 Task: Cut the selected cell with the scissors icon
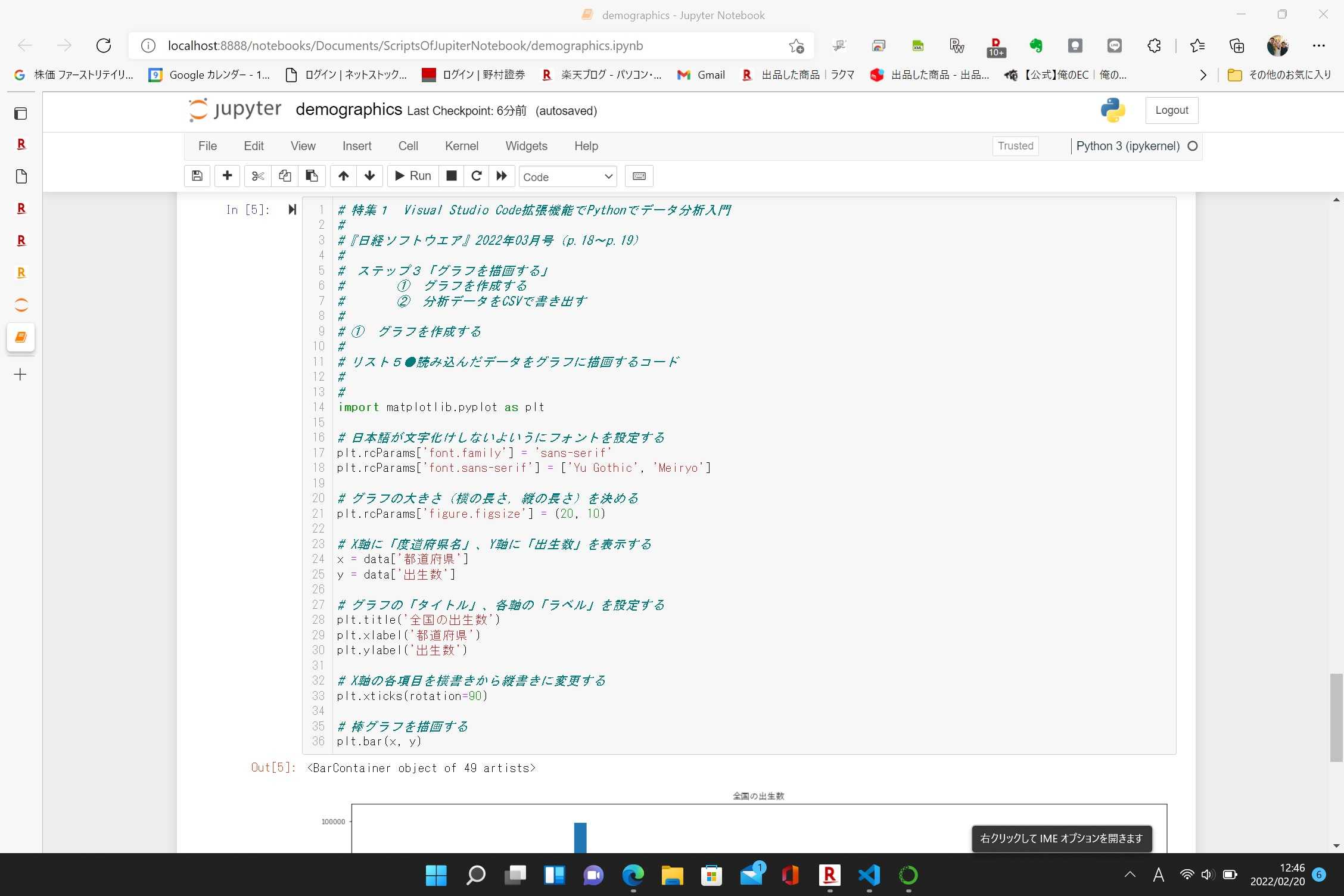click(257, 176)
